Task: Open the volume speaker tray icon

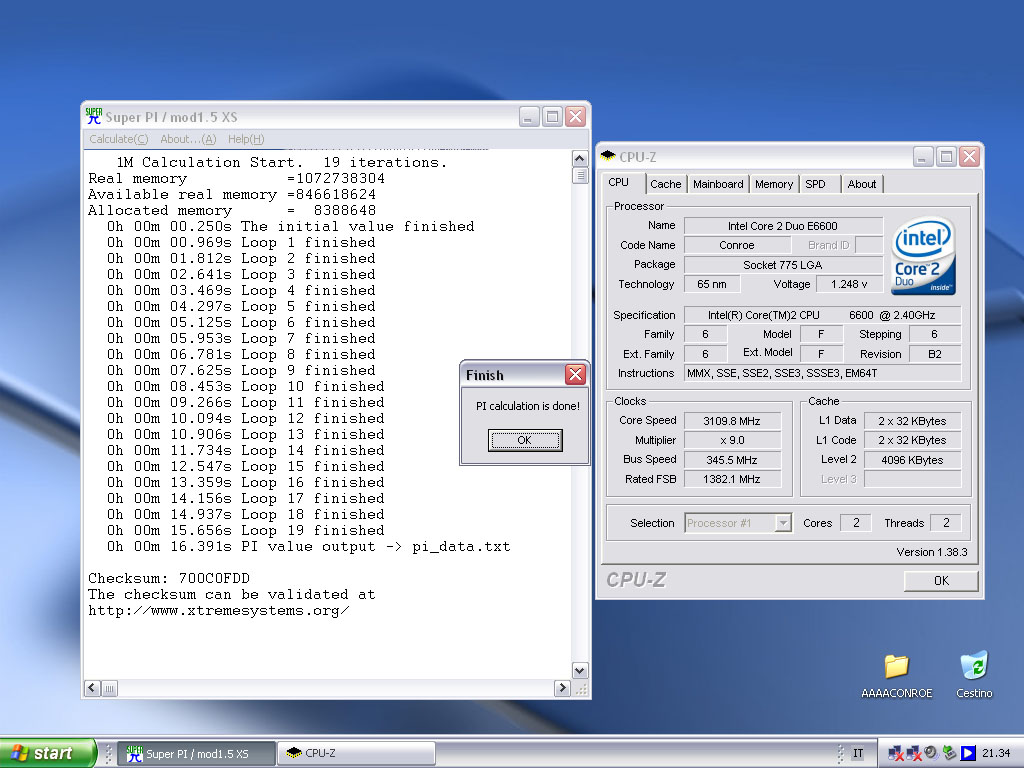Action: [931, 753]
